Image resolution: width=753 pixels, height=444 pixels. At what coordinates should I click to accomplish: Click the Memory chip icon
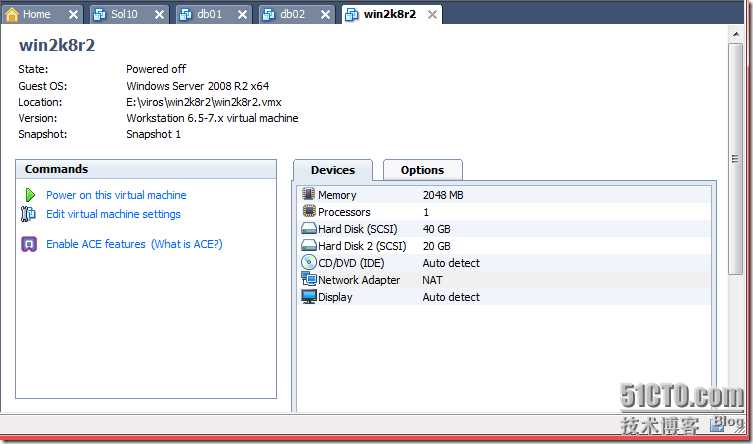(308, 194)
